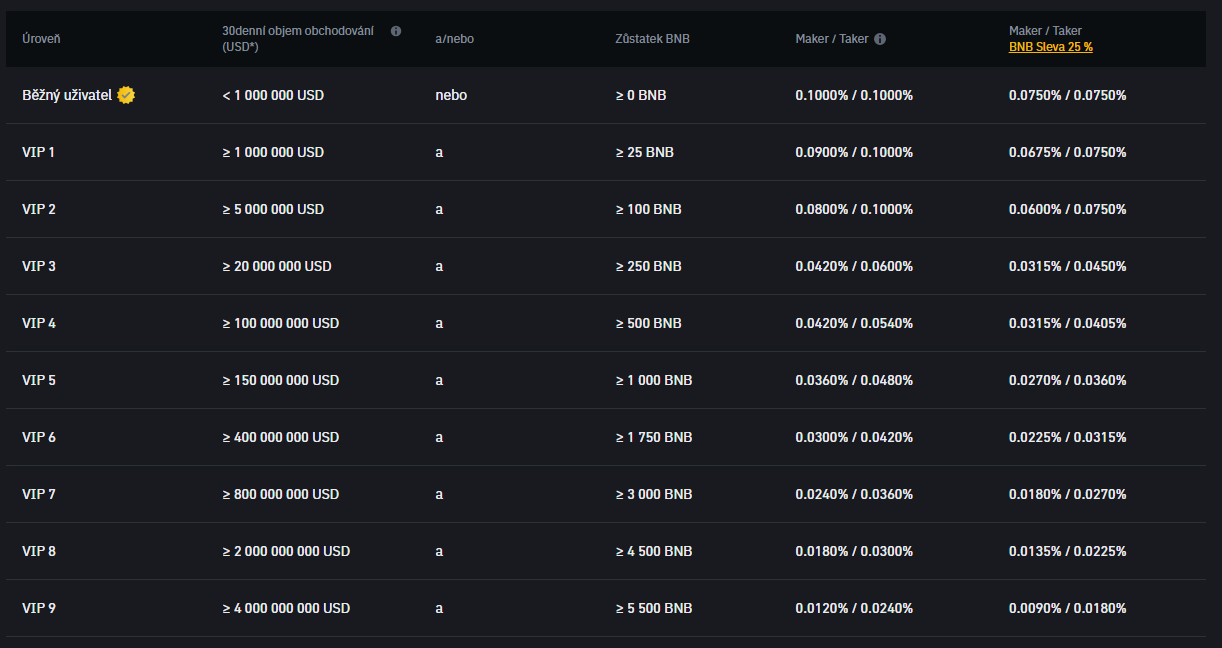1222x648 pixels.
Task: Click VIP 9 volume ≥ 4 000 000 000 USD
Action: pyautogui.click(x=286, y=608)
